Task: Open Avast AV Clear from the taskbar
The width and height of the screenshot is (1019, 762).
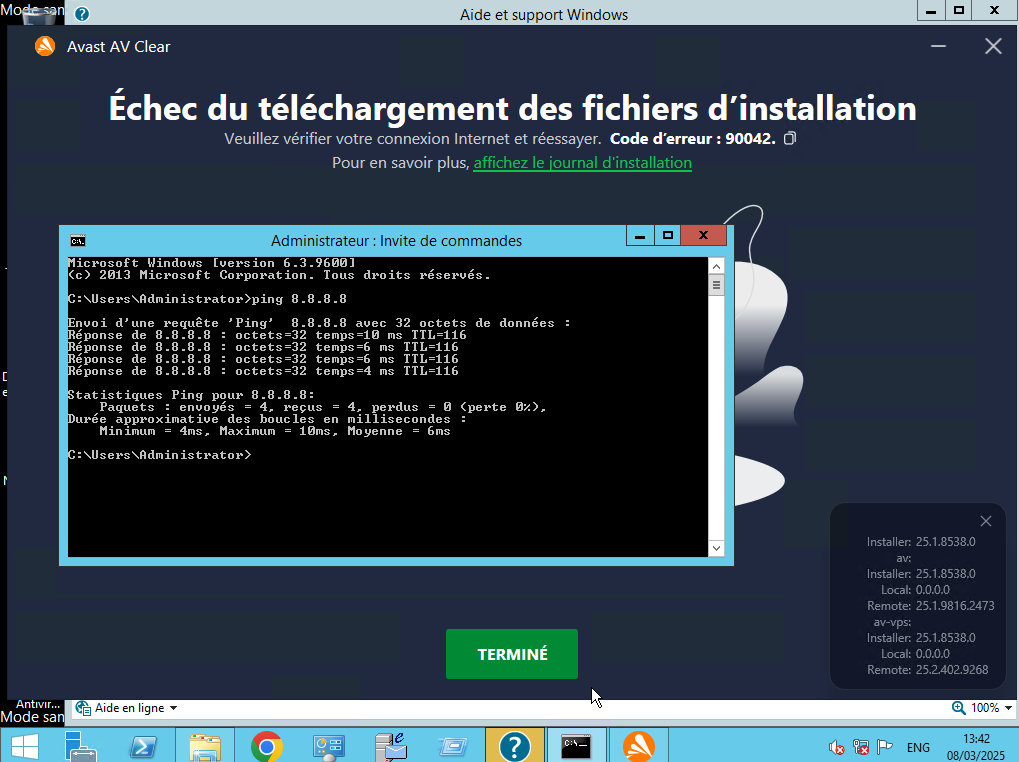Action: coord(638,746)
